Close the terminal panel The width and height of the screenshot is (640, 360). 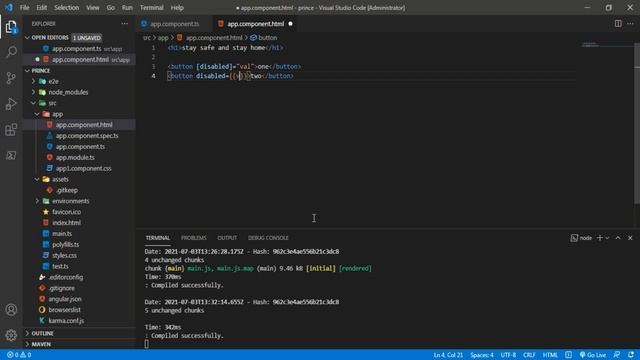point(630,238)
